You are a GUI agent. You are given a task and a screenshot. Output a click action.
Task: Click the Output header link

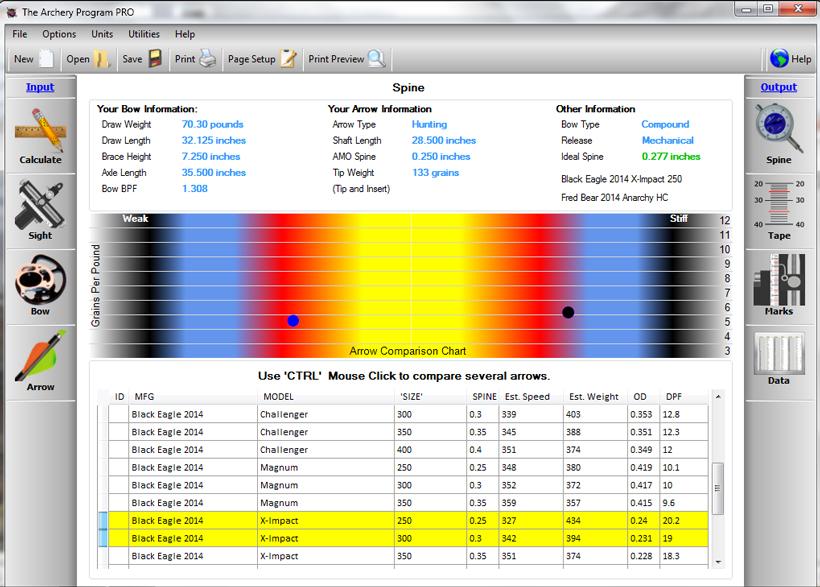(x=778, y=87)
